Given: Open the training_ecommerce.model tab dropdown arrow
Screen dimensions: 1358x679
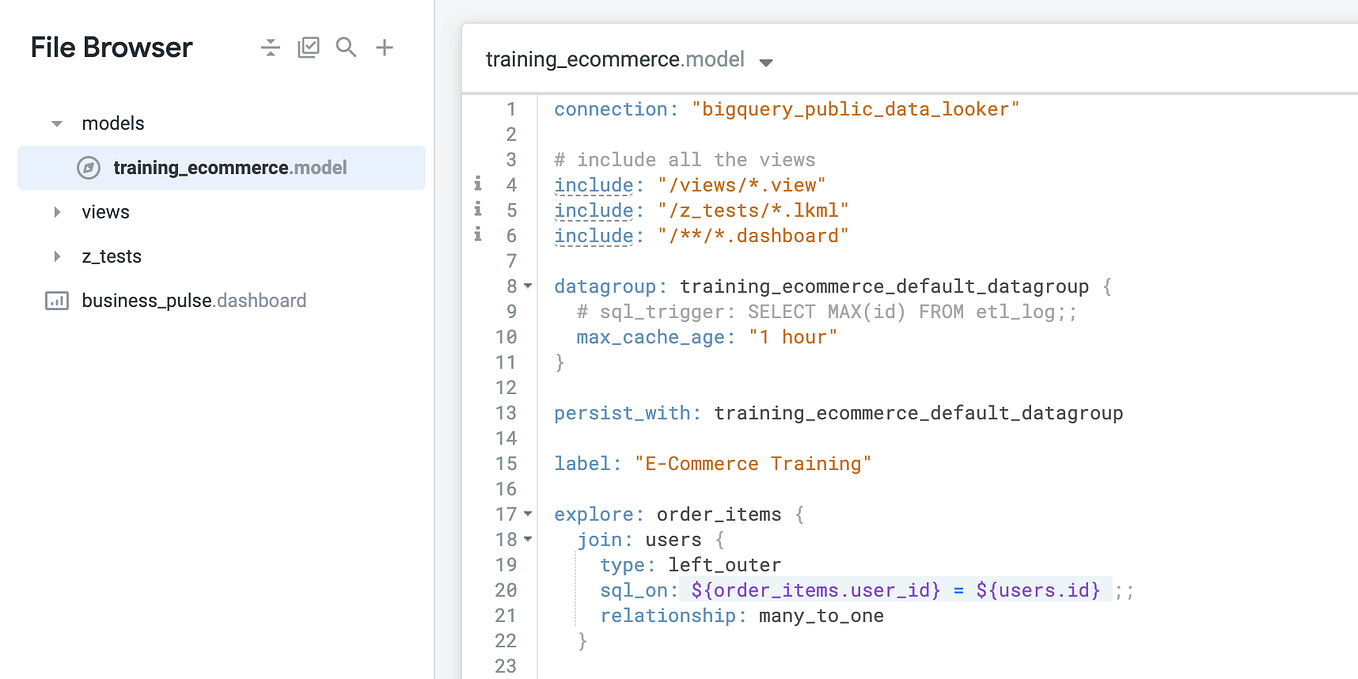Looking at the screenshot, I should click(766, 60).
